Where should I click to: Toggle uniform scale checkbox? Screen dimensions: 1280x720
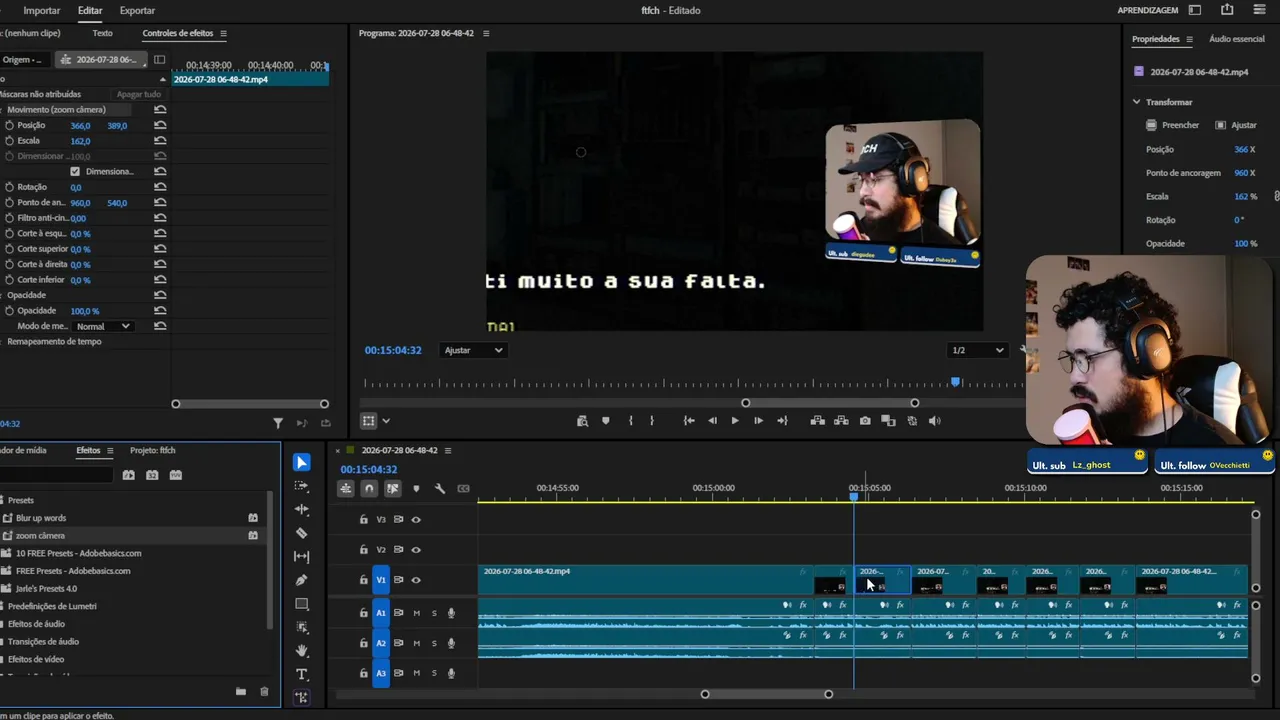click(x=75, y=171)
